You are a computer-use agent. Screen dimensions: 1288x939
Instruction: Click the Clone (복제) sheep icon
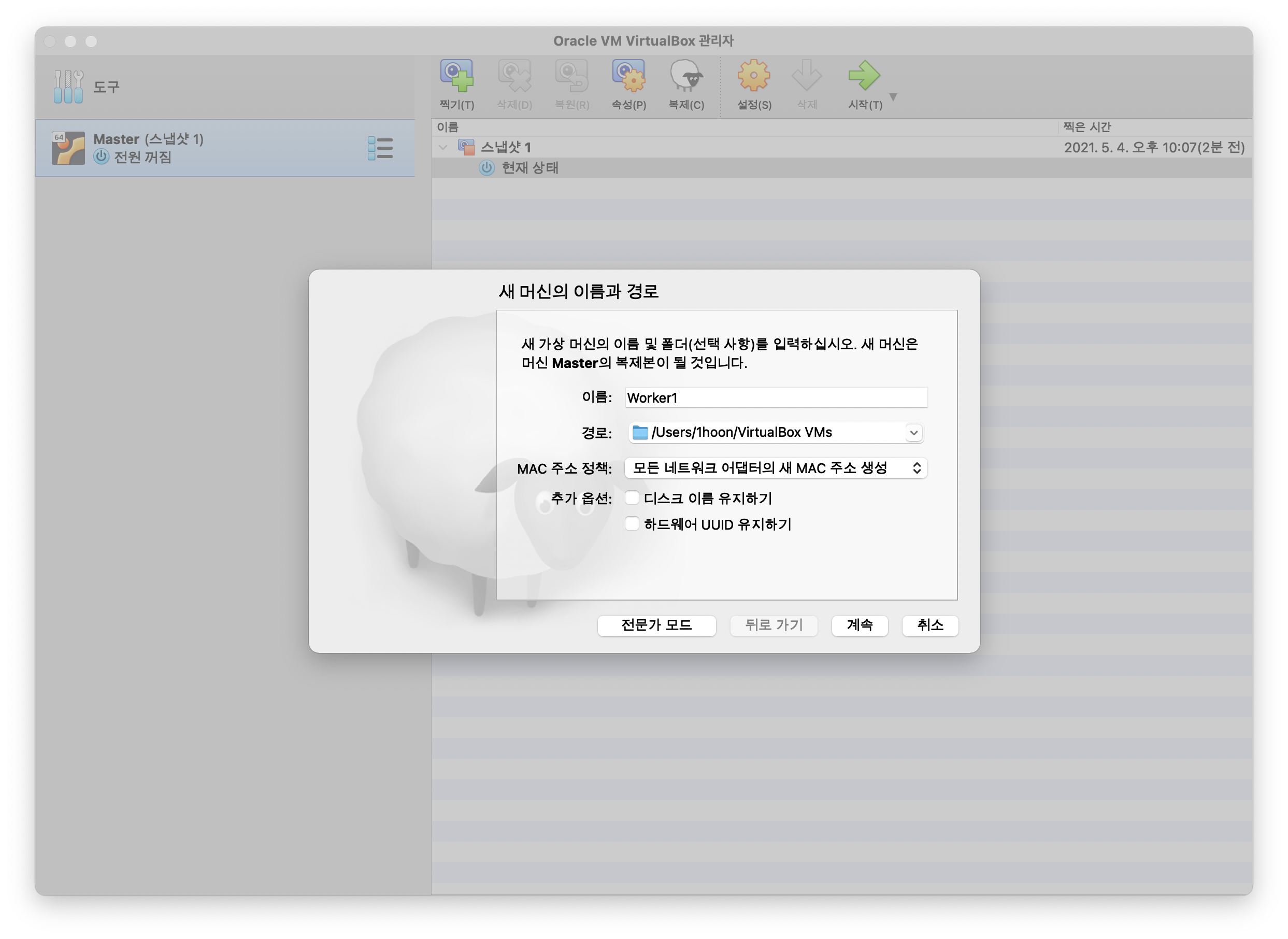tap(686, 76)
